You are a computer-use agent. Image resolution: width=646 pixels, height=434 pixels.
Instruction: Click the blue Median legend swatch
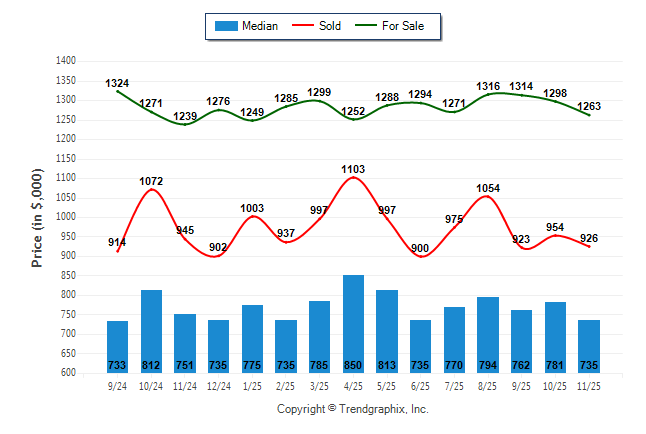[225, 26]
